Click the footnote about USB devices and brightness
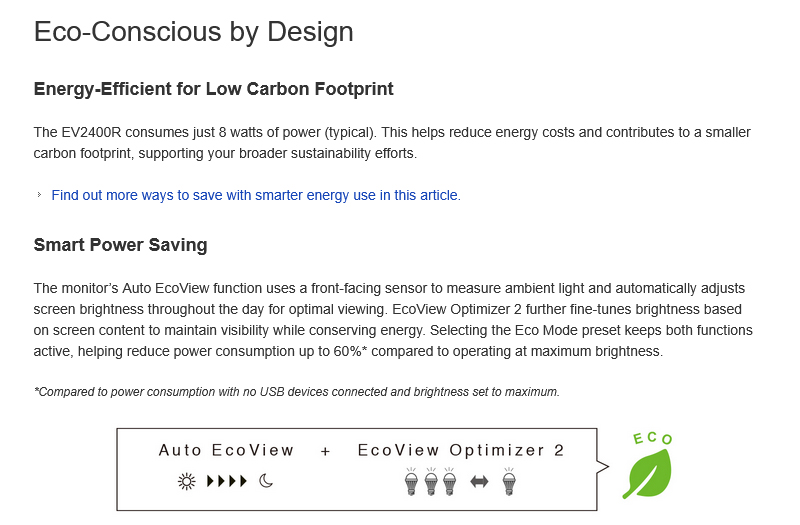 click(x=296, y=391)
